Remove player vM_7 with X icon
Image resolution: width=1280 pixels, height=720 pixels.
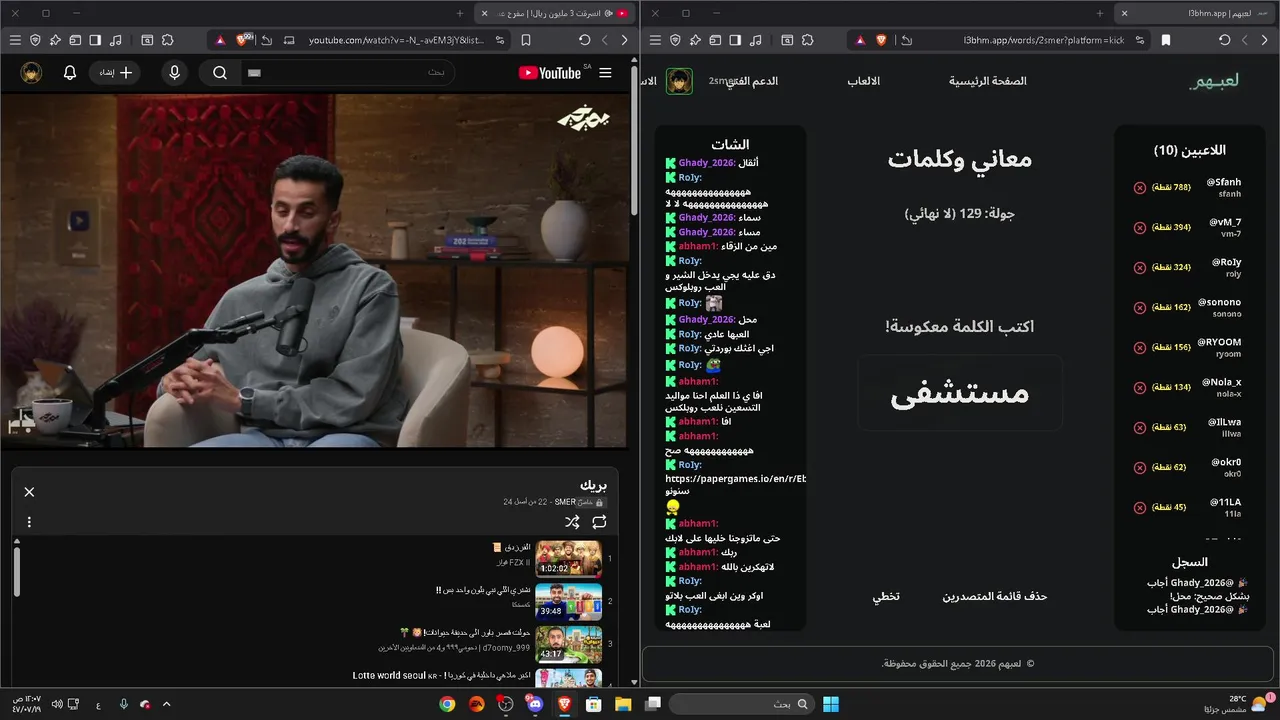(1139, 227)
